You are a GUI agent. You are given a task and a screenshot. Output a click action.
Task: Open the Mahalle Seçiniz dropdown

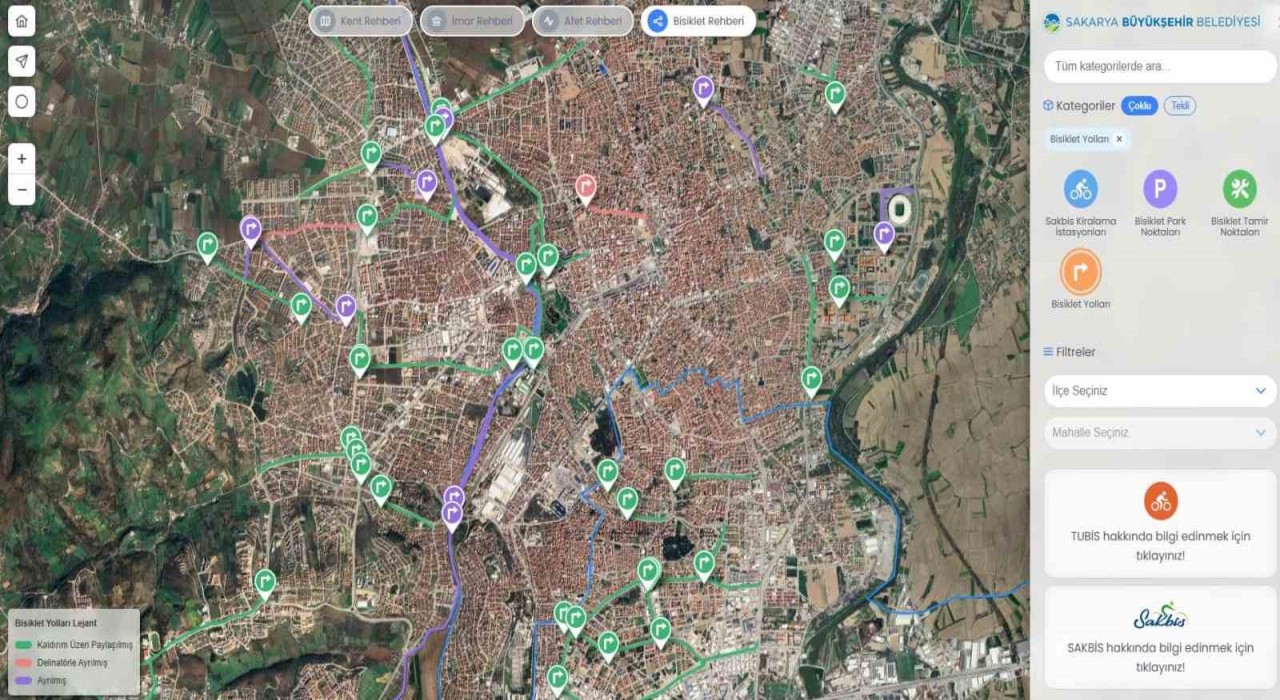pyautogui.click(x=1160, y=433)
